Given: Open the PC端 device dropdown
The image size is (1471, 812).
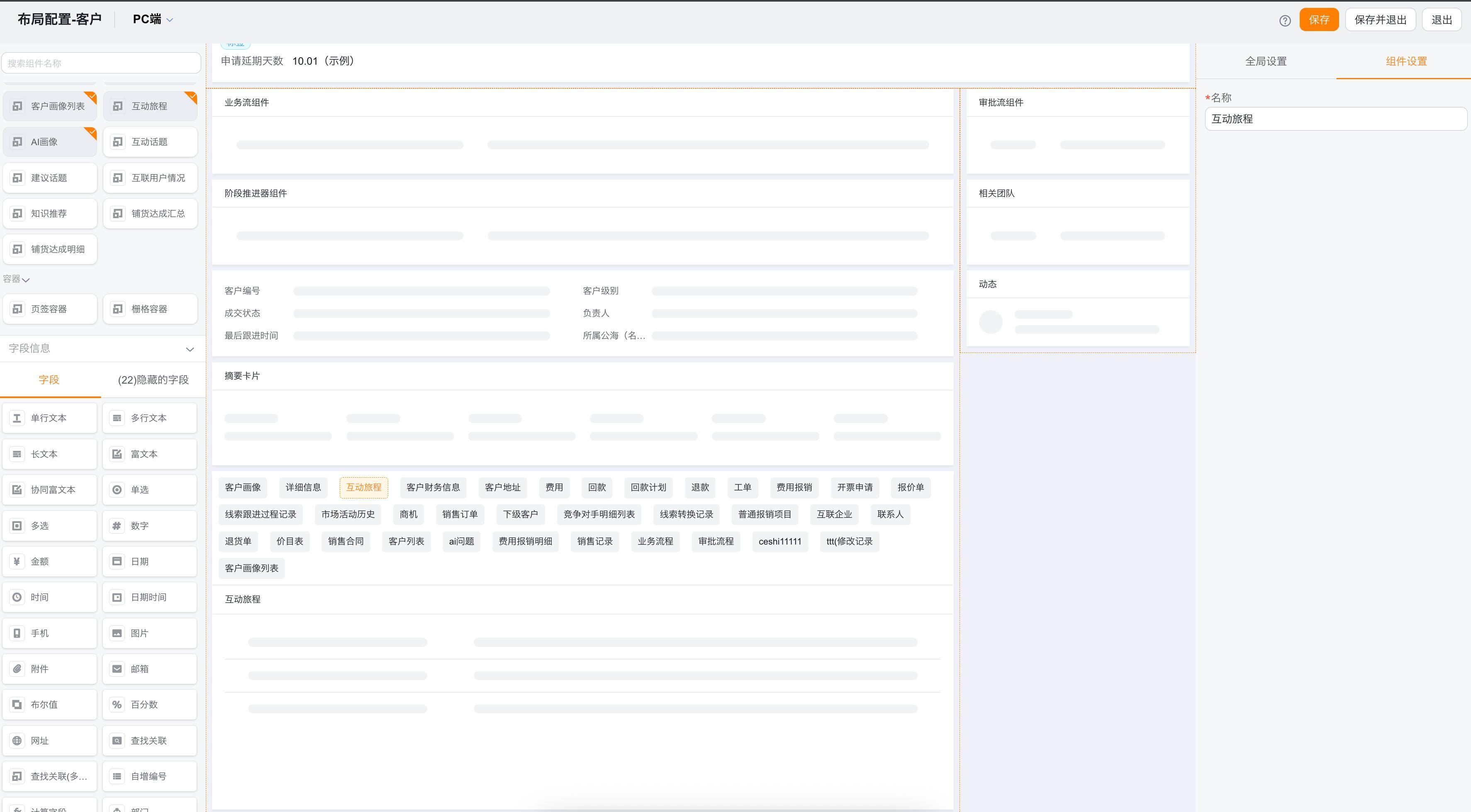Looking at the screenshot, I should point(153,19).
